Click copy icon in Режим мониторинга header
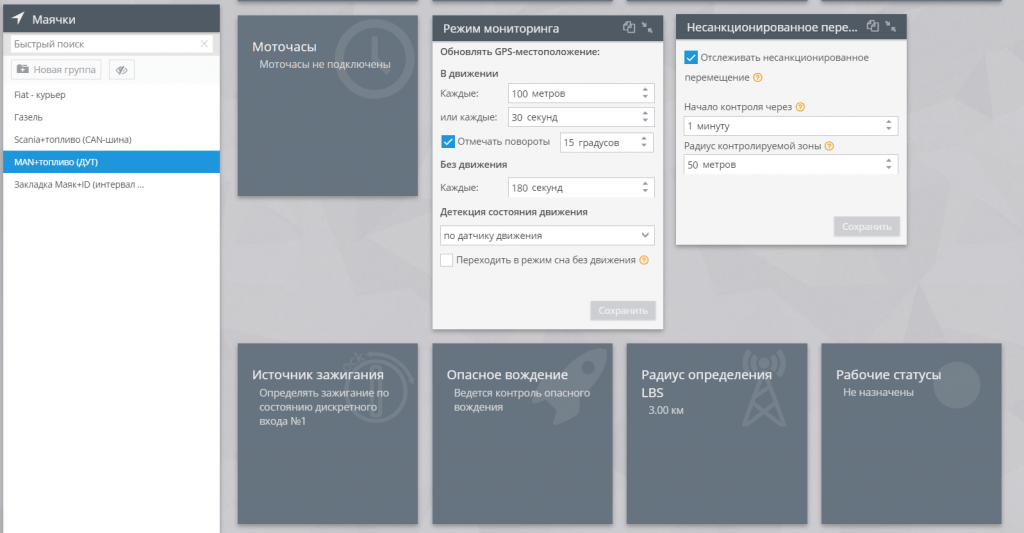 [628, 28]
